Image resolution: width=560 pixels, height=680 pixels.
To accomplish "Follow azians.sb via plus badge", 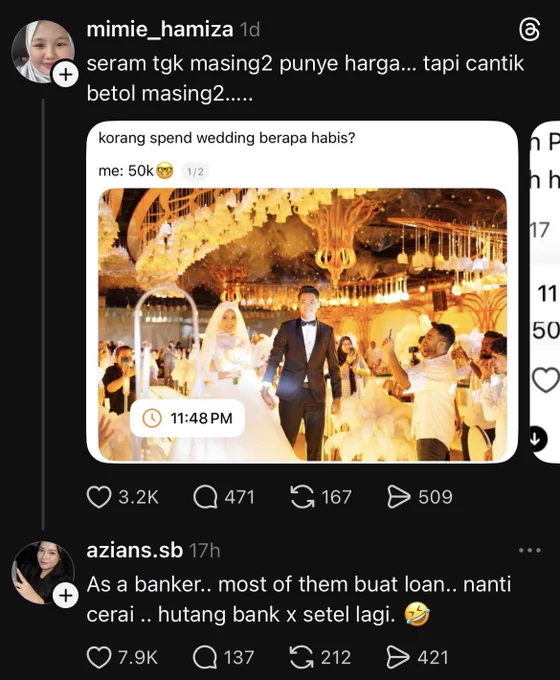I will (x=65, y=596).
